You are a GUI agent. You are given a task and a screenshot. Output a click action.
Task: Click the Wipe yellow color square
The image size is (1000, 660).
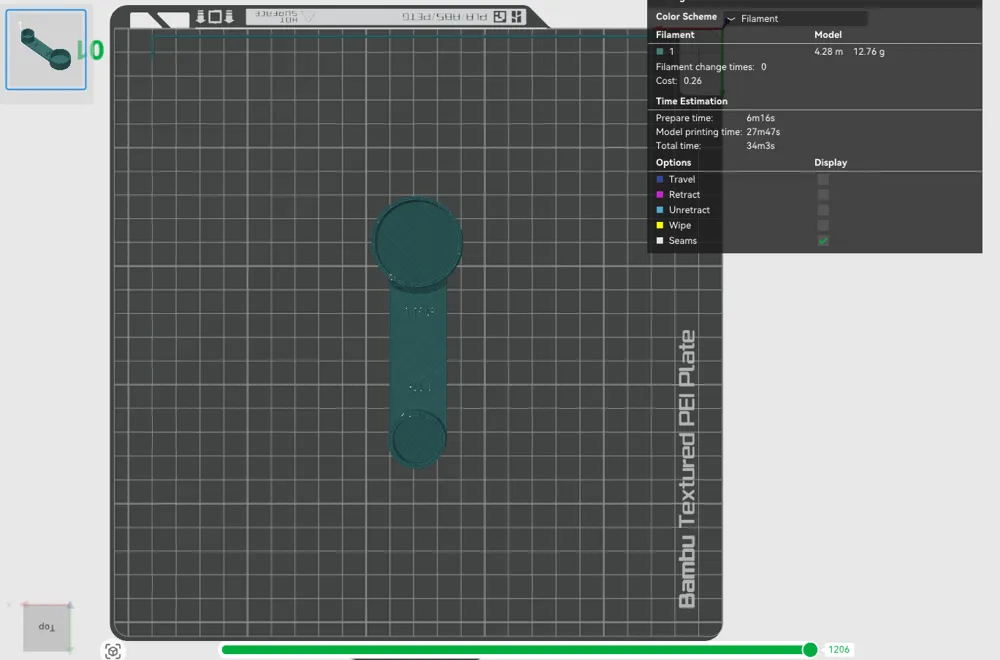[660, 226]
